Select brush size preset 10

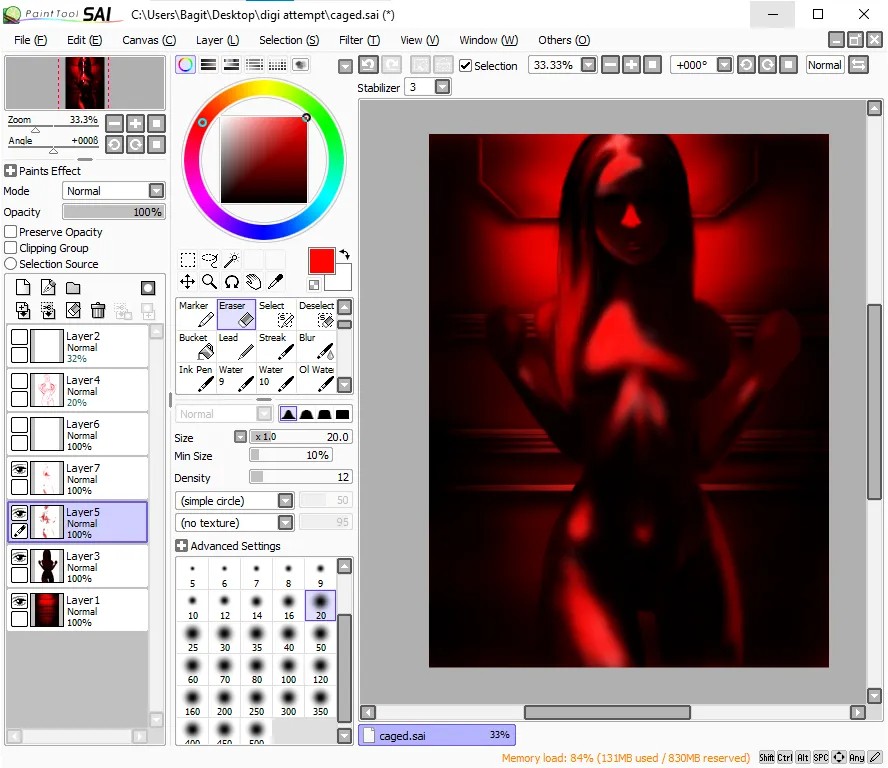[x=193, y=605]
